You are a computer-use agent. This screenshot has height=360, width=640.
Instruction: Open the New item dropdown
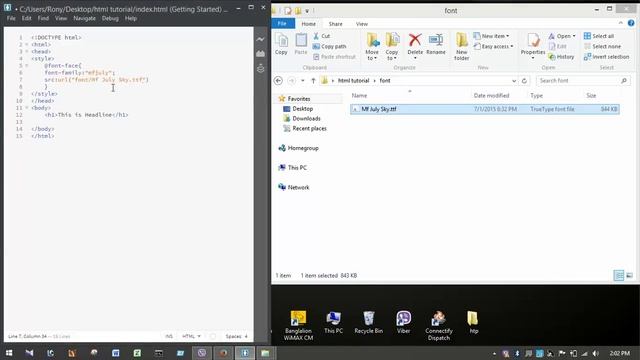pyautogui.click(x=491, y=36)
